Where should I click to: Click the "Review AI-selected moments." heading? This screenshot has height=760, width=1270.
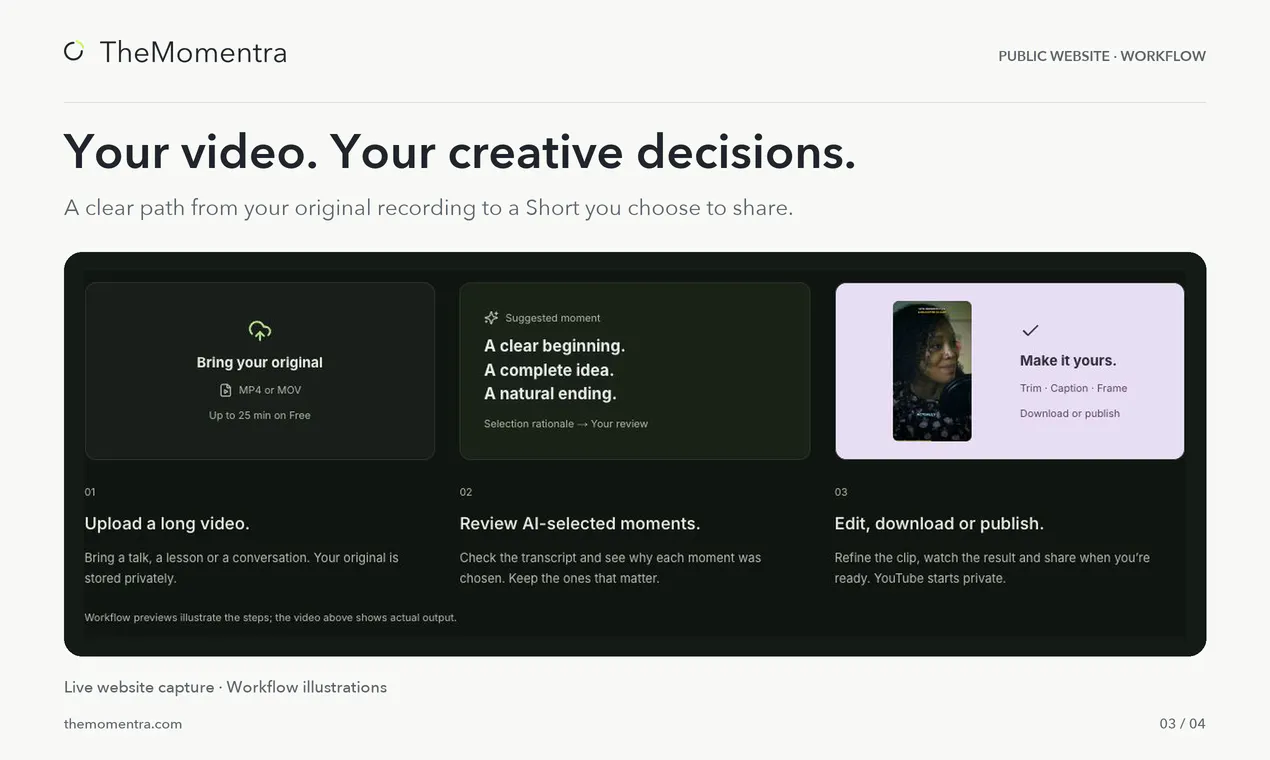[580, 523]
